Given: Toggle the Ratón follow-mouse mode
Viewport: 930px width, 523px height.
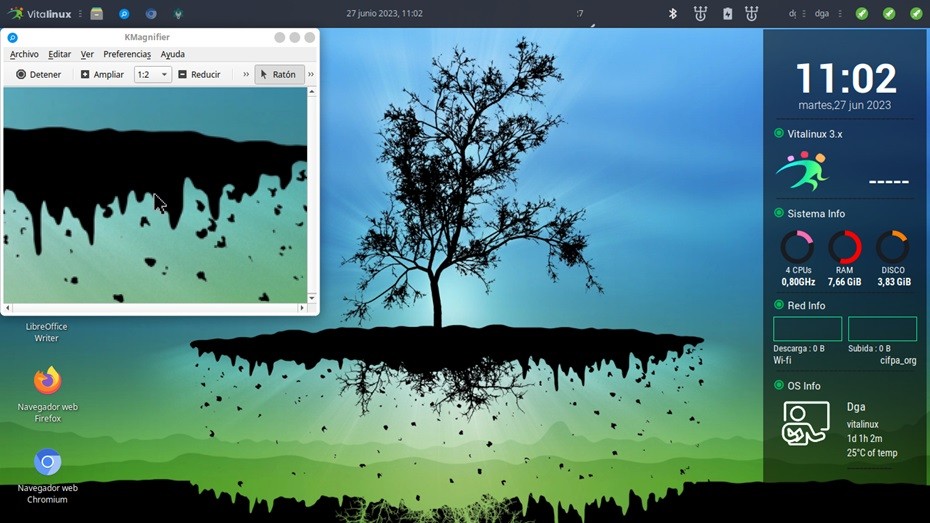Looking at the screenshot, I should coord(279,74).
